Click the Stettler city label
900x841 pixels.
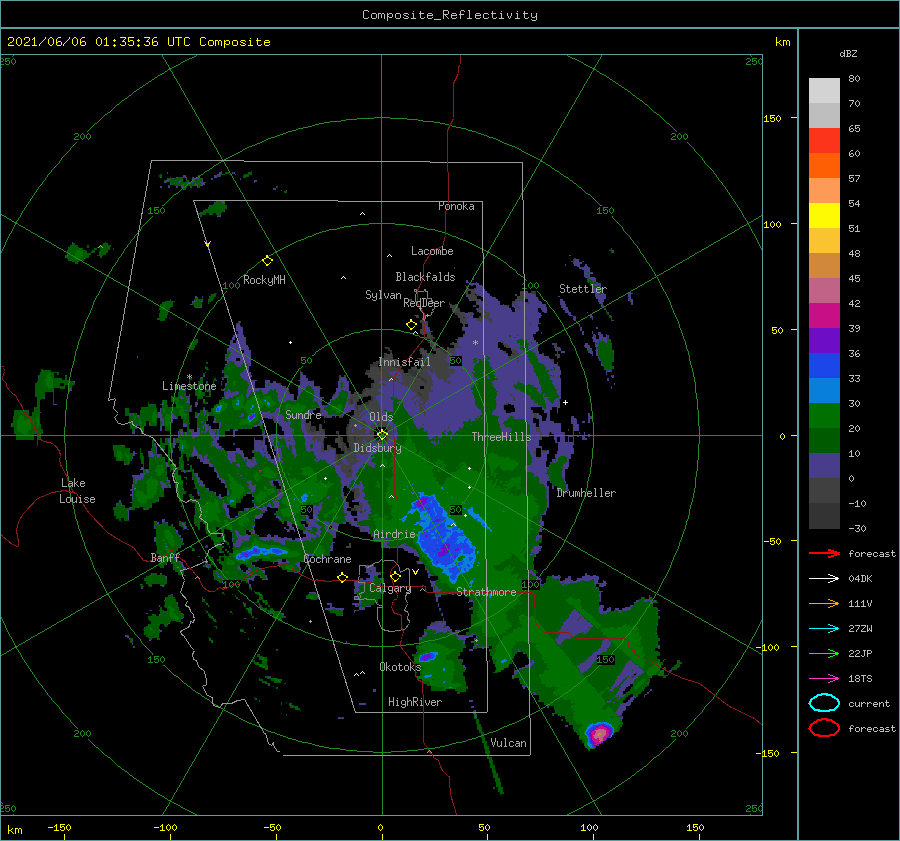[583, 289]
